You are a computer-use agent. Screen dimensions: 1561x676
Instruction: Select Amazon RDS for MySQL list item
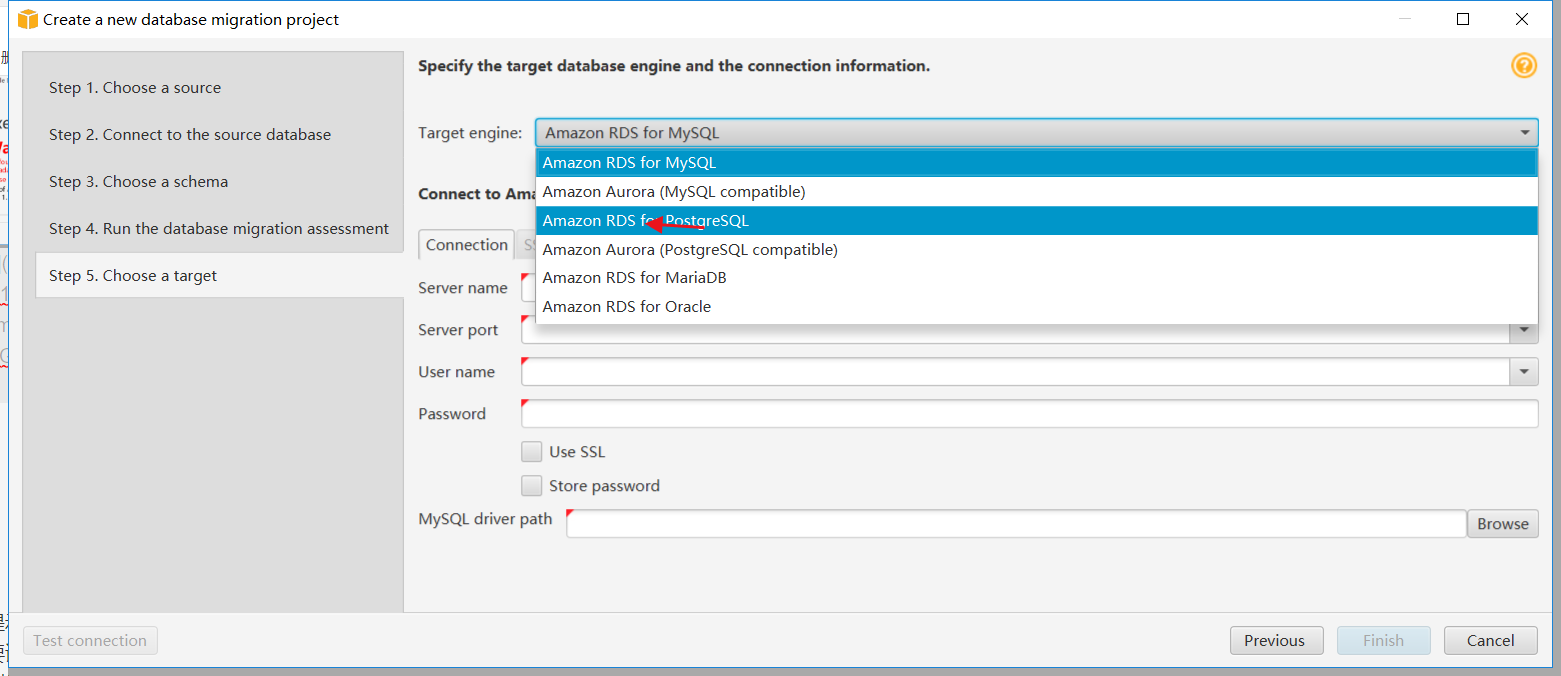pyautogui.click(x=629, y=163)
